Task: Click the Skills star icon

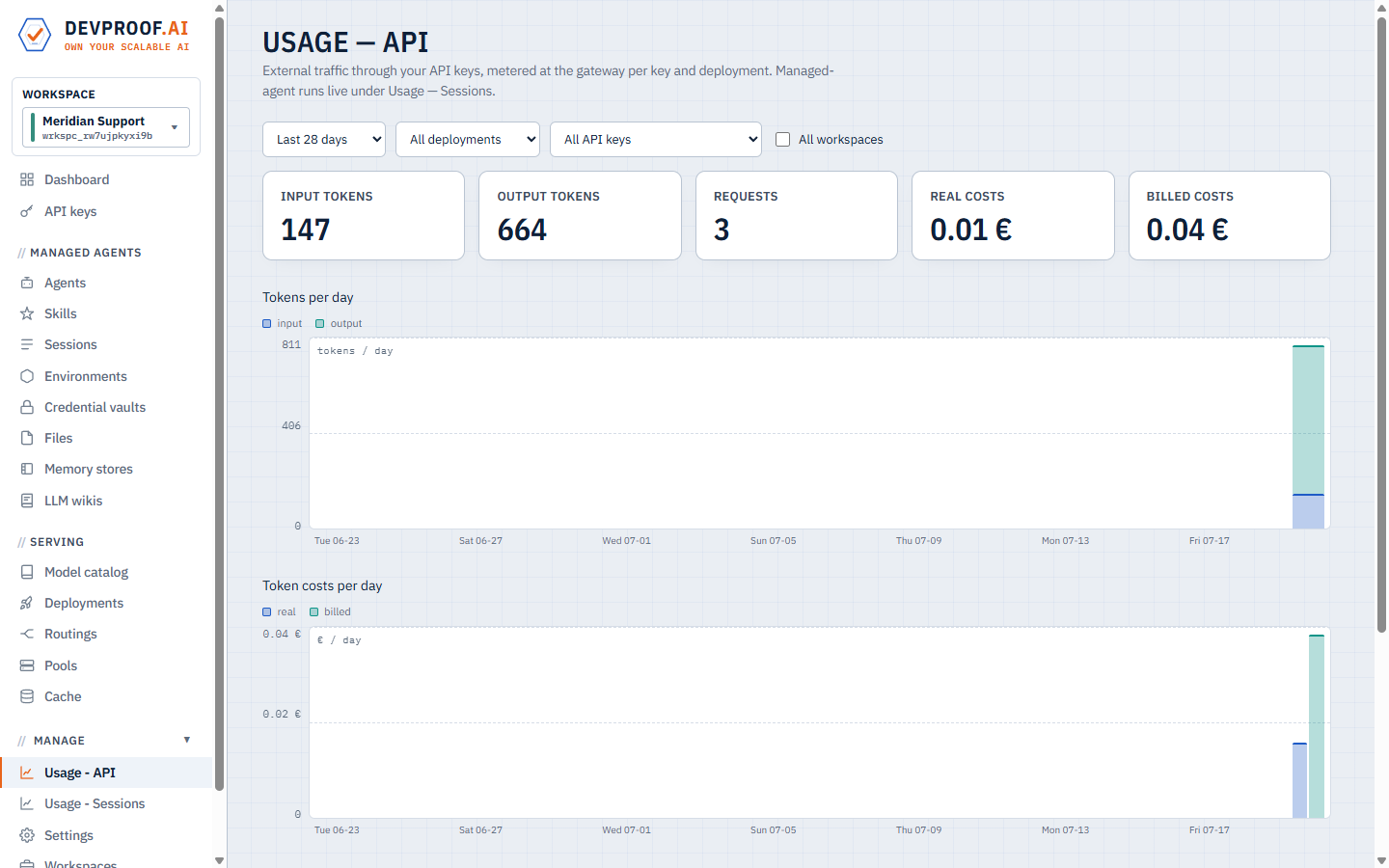Action: click(x=27, y=313)
